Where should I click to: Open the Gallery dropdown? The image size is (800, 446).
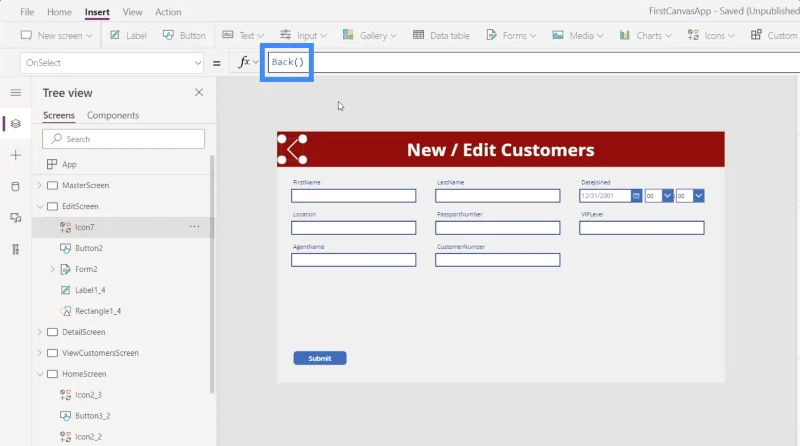369,35
